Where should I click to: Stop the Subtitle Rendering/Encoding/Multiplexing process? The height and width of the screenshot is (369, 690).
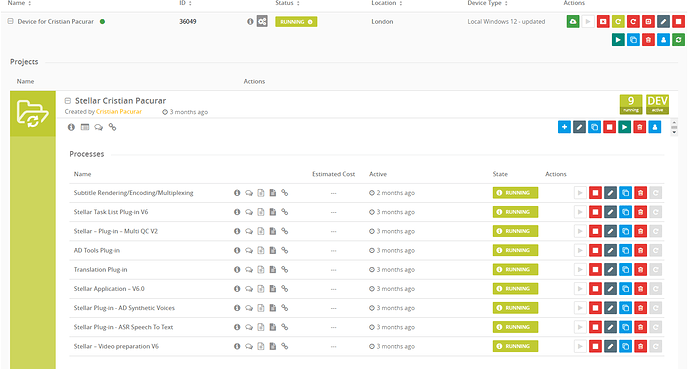[595, 193]
